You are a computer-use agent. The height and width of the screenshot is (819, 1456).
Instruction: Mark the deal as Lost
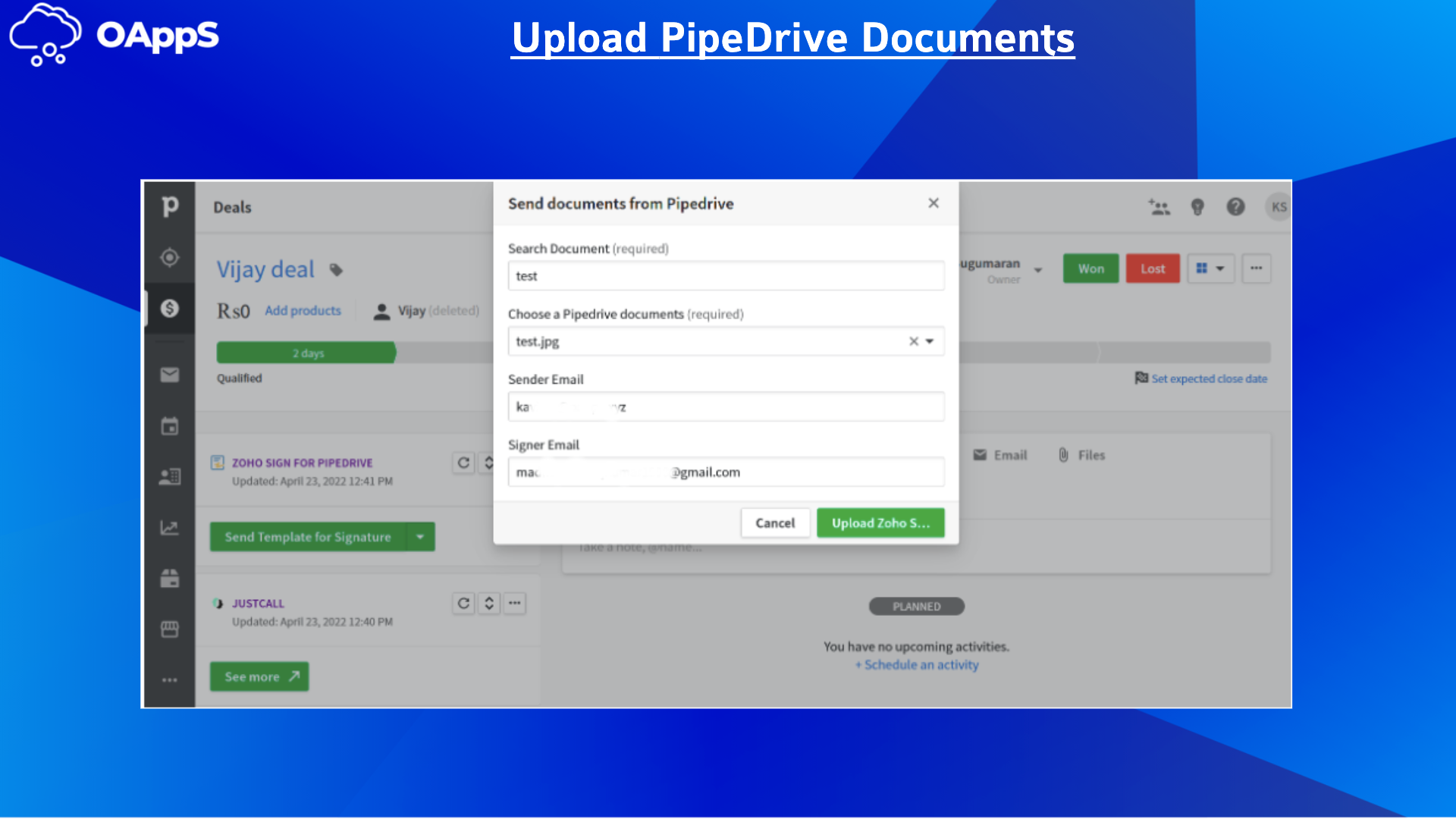(x=1153, y=268)
